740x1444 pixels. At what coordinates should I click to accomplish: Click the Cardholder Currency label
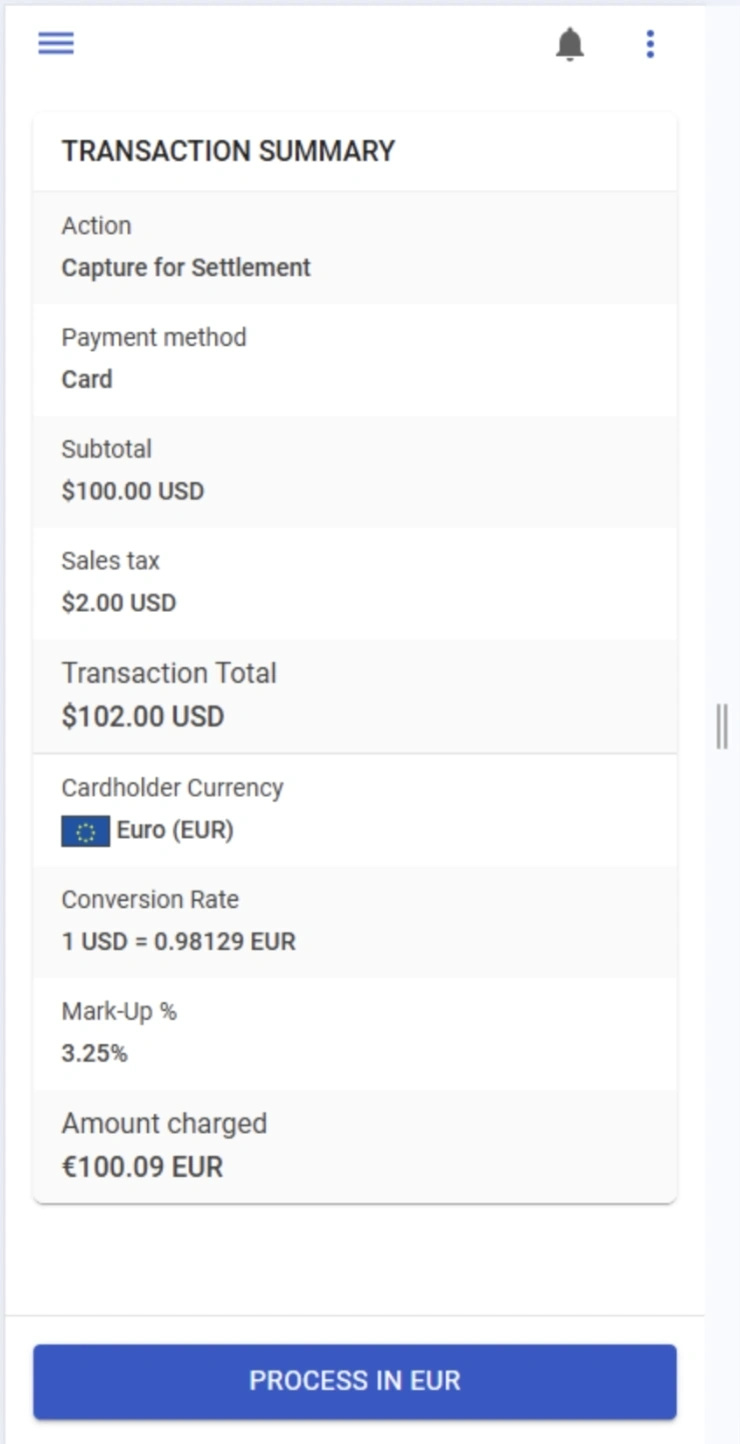[x=172, y=788]
